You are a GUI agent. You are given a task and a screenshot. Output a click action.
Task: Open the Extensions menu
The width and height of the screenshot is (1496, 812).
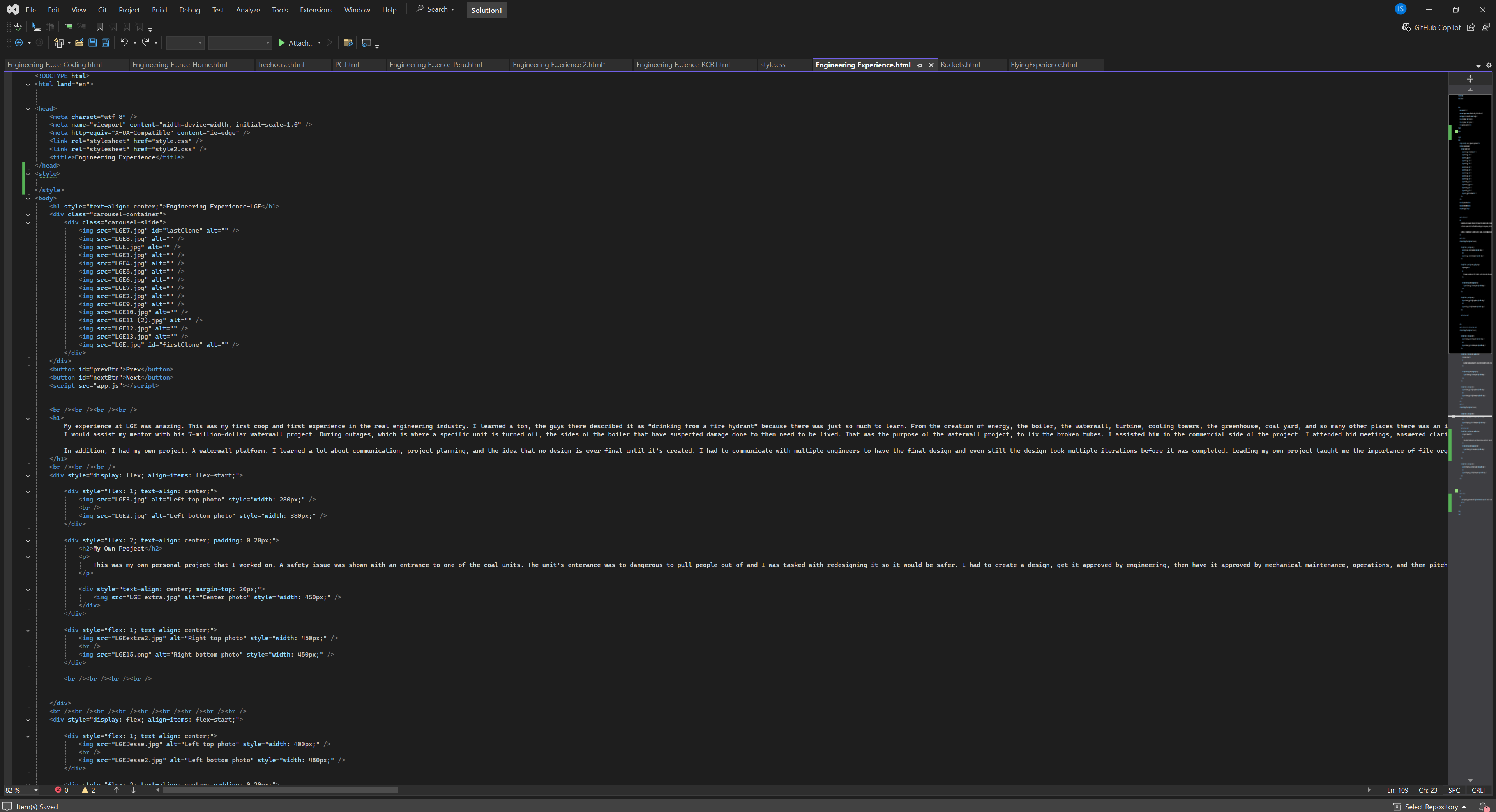pos(316,10)
